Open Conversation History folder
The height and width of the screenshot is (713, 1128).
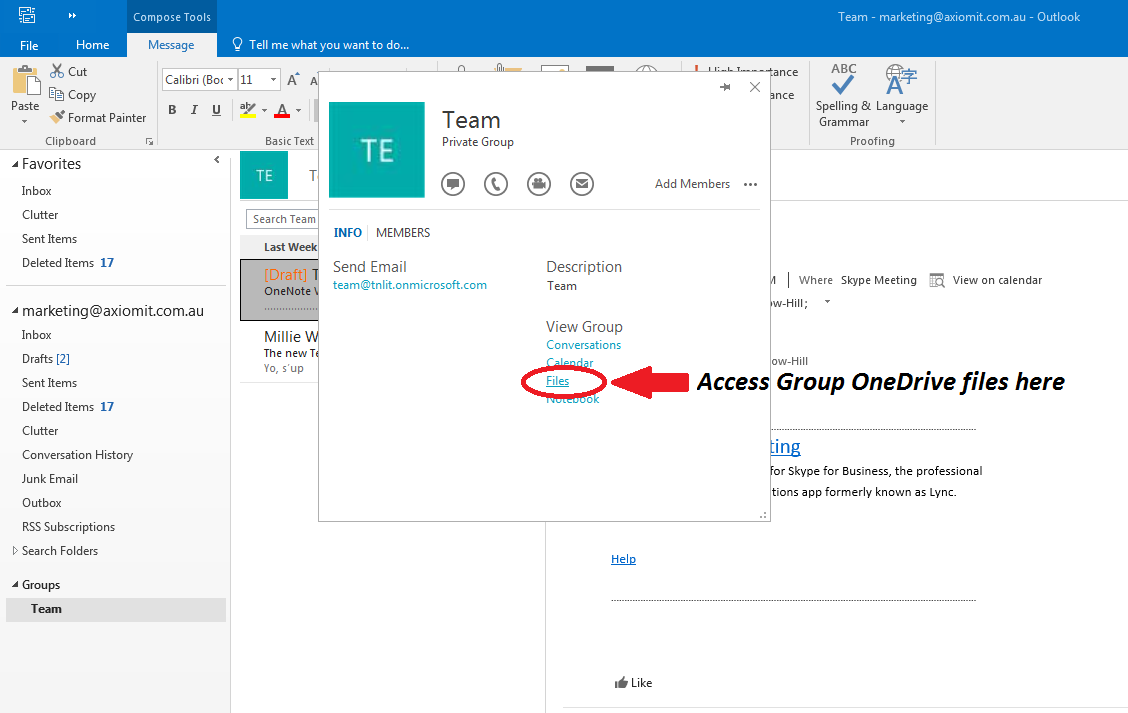pos(78,455)
